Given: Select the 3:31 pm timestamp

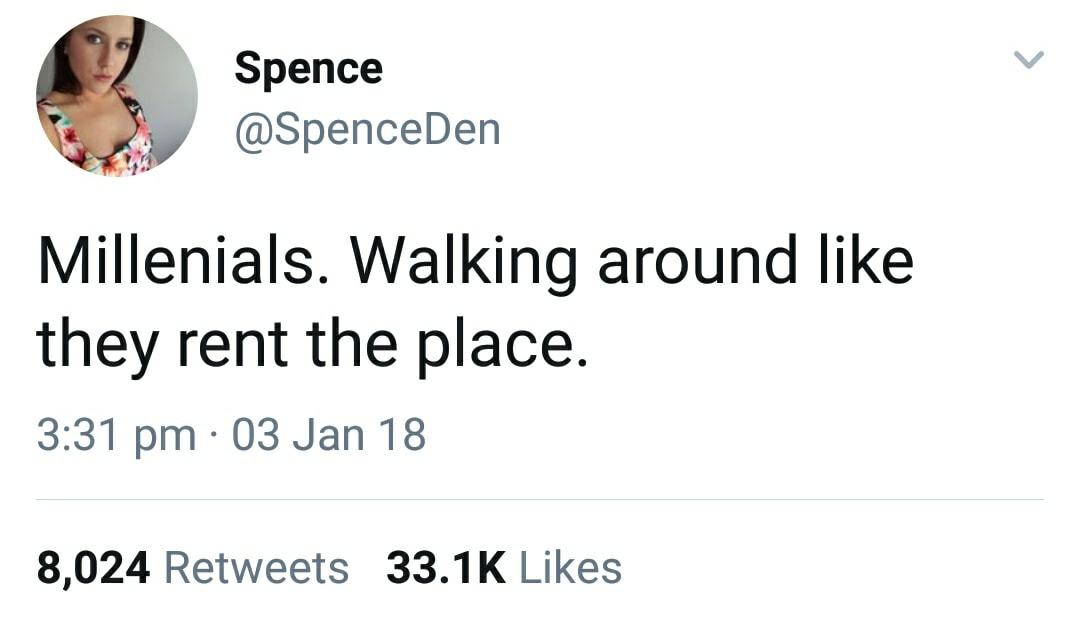Looking at the screenshot, I should pyautogui.click(x=116, y=435).
